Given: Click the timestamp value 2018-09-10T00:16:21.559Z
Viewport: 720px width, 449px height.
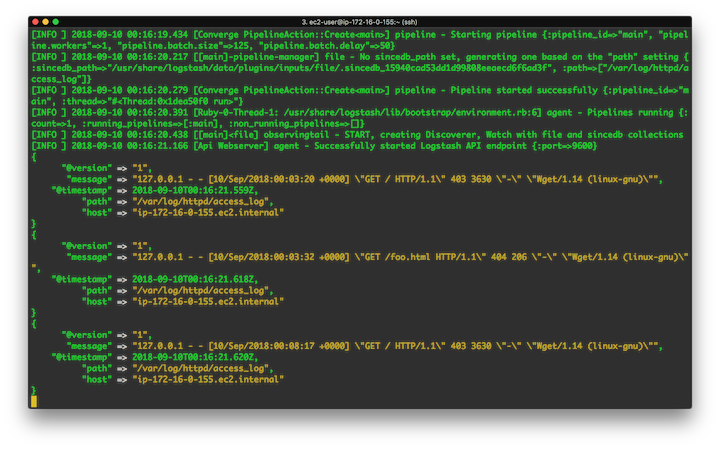Looking at the screenshot, I should coord(195,191).
